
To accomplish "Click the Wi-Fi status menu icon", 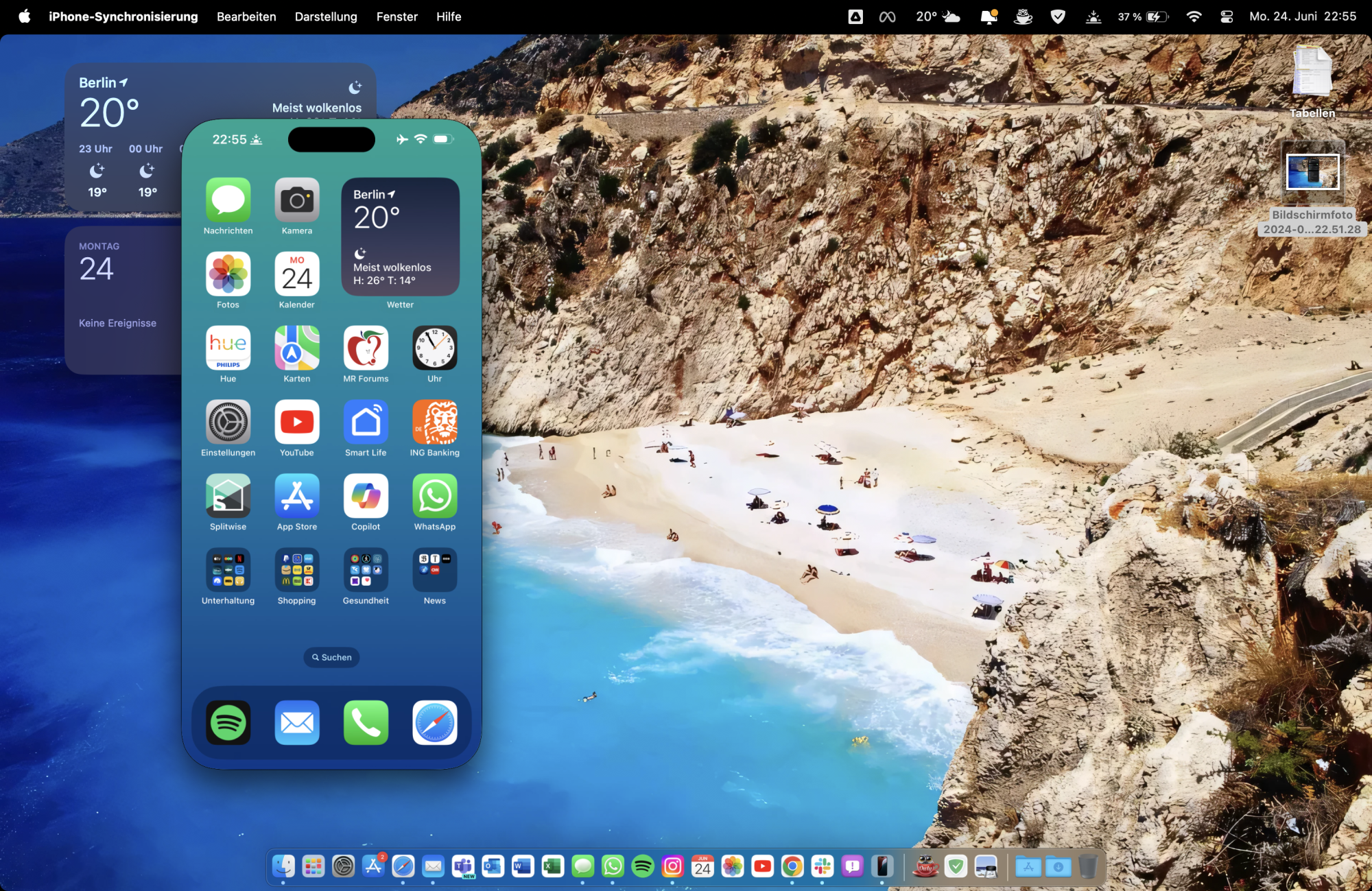I will pos(1194,16).
